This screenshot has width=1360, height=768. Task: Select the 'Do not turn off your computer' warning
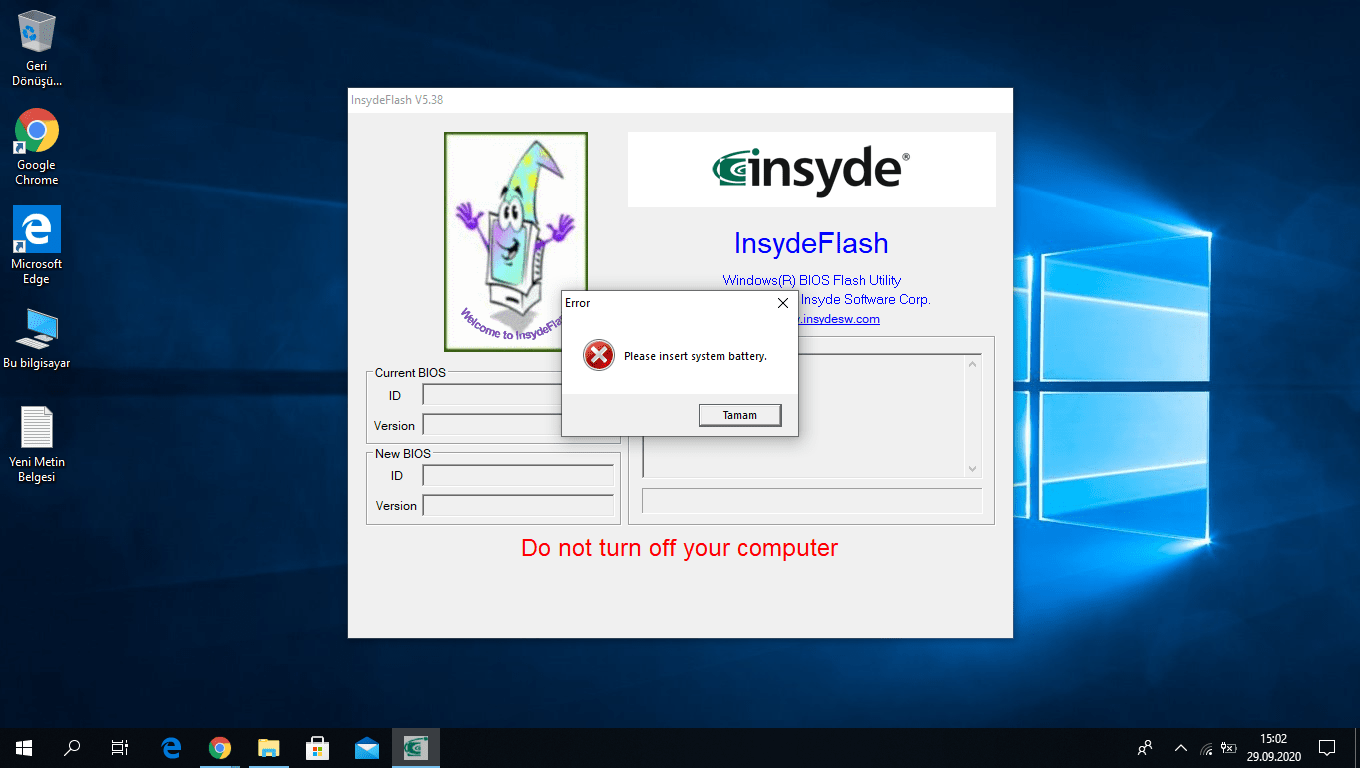(680, 548)
